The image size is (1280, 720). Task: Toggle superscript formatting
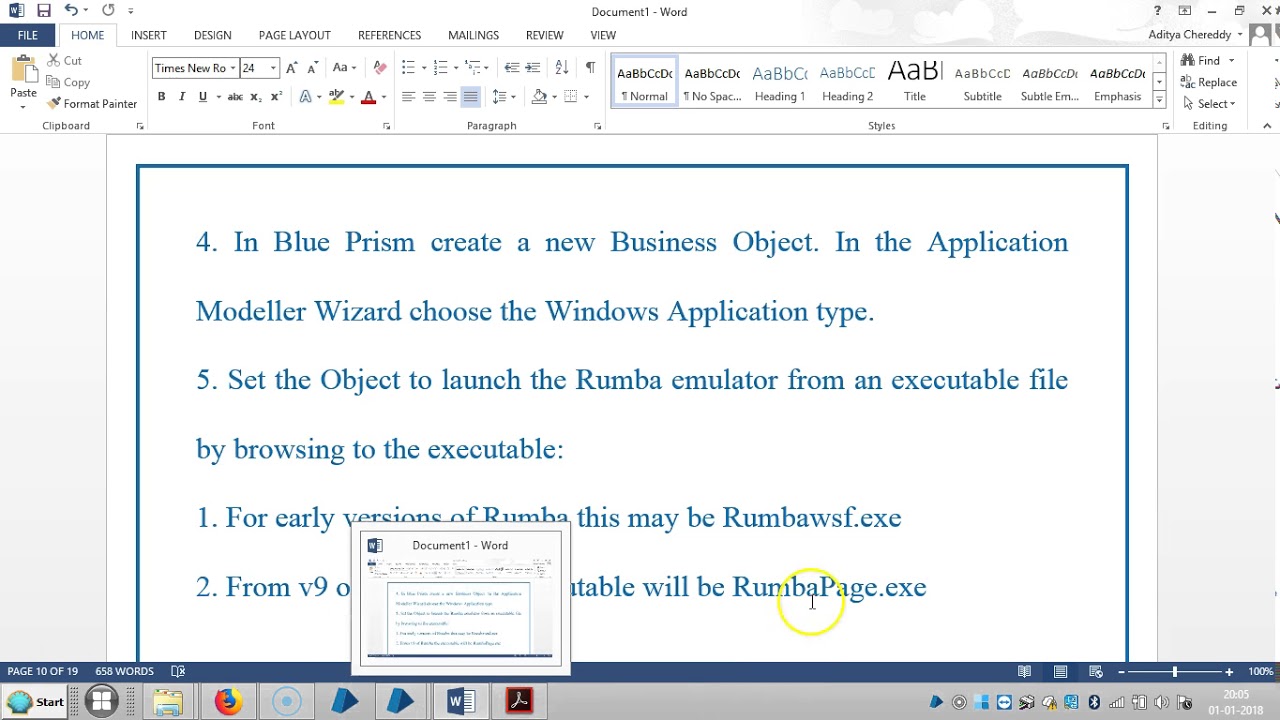(277, 97)
